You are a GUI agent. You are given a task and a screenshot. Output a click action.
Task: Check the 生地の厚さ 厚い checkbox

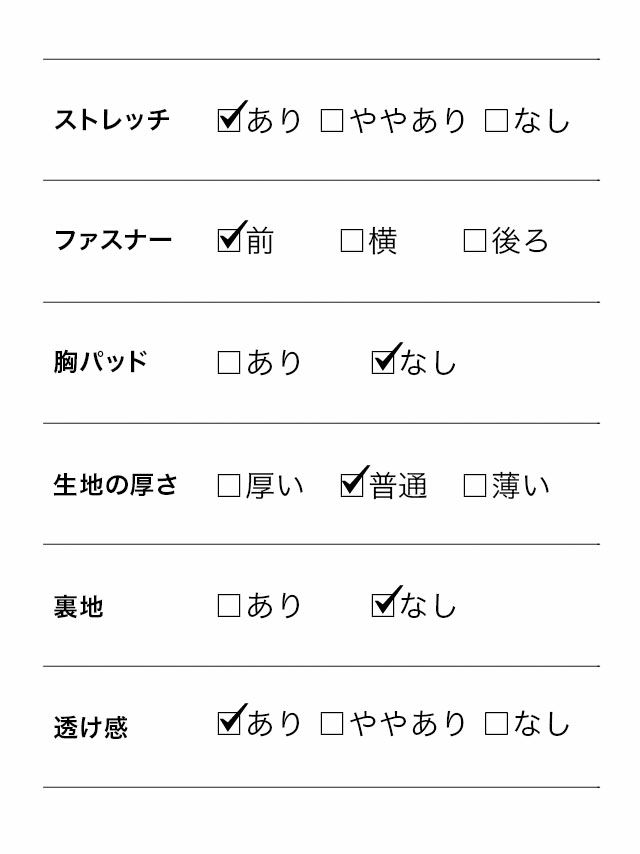229,486
